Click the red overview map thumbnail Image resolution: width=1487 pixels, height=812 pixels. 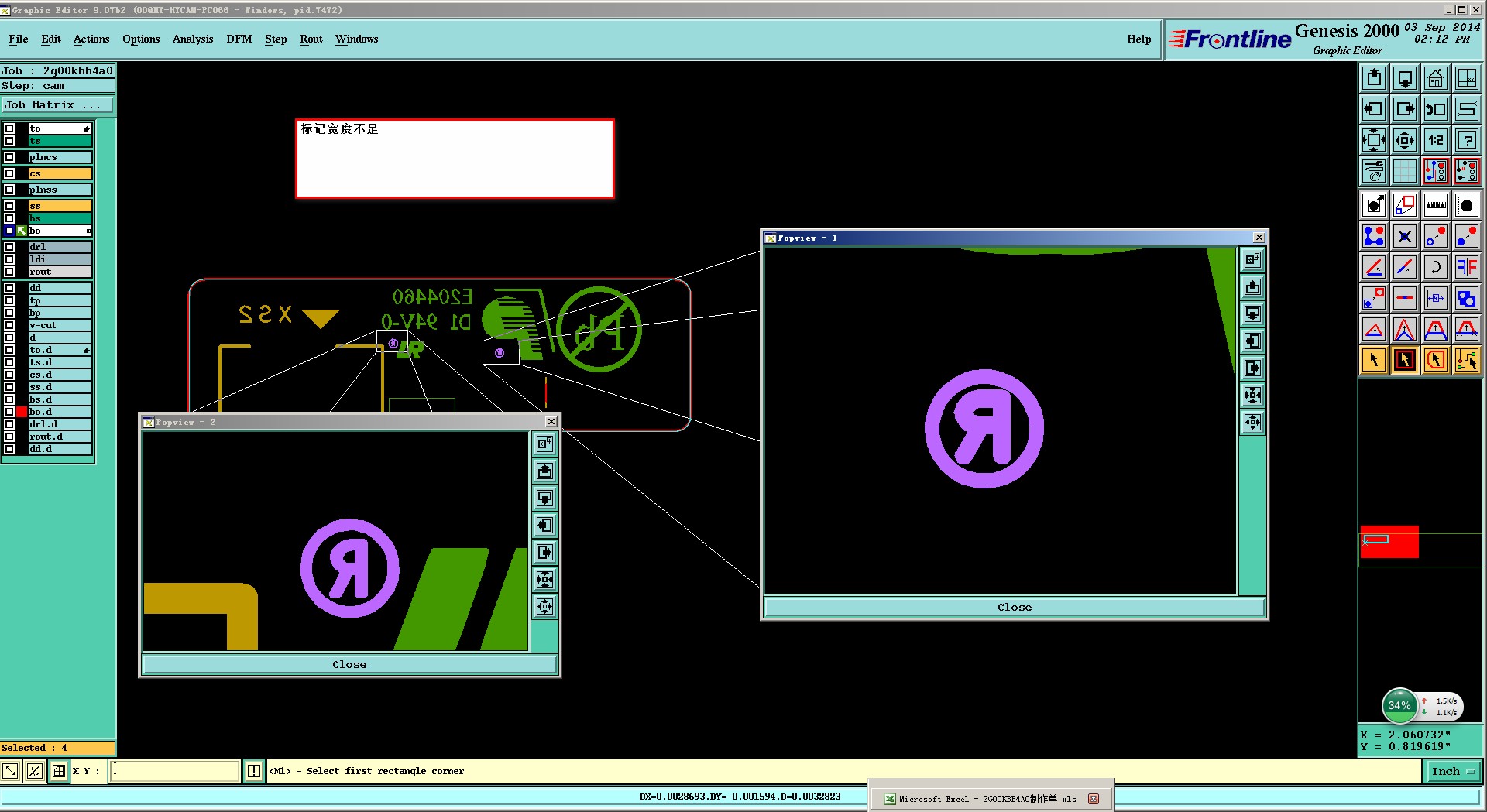1389,542
